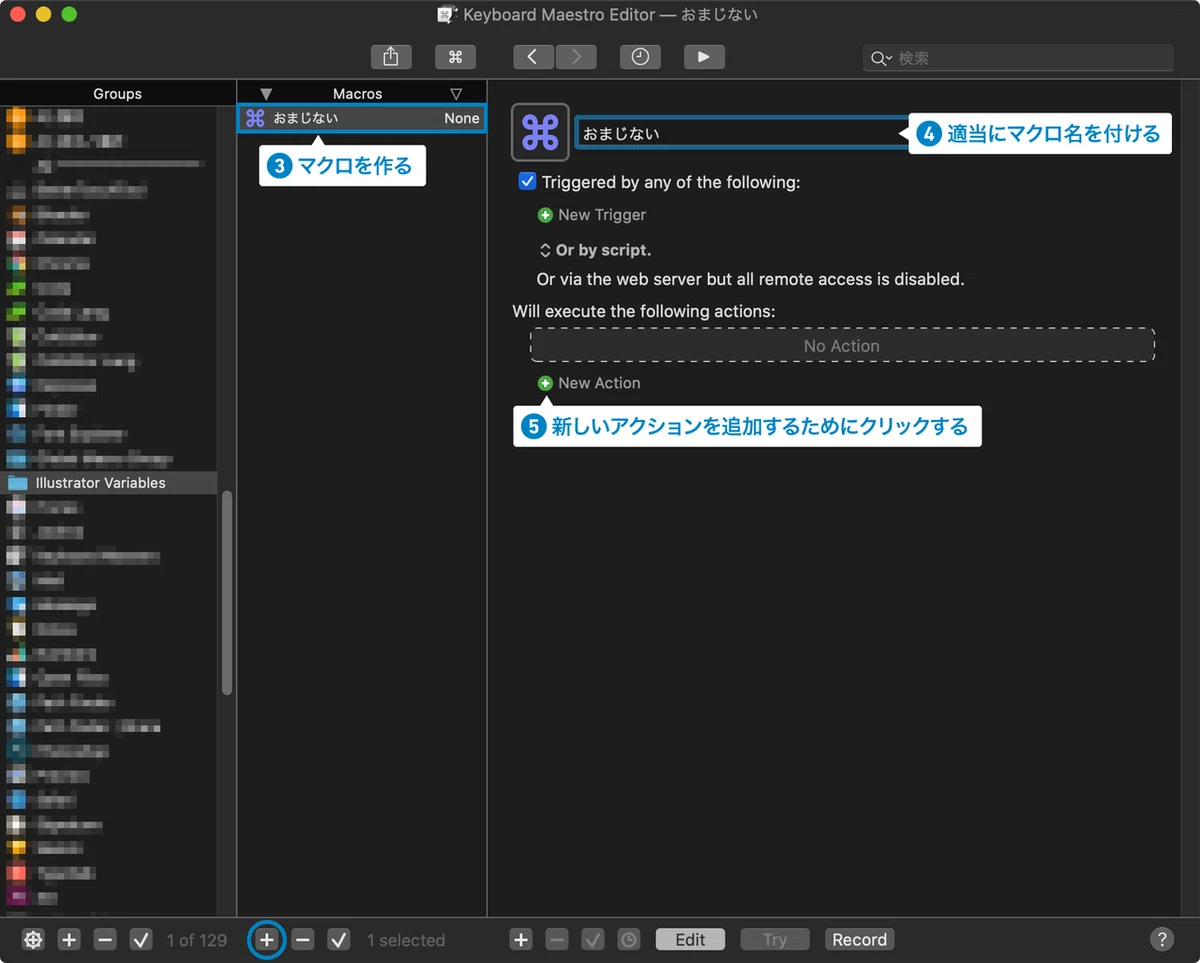Add a new group with plus button
This screenshot has width=1200, height=963.
69,939
